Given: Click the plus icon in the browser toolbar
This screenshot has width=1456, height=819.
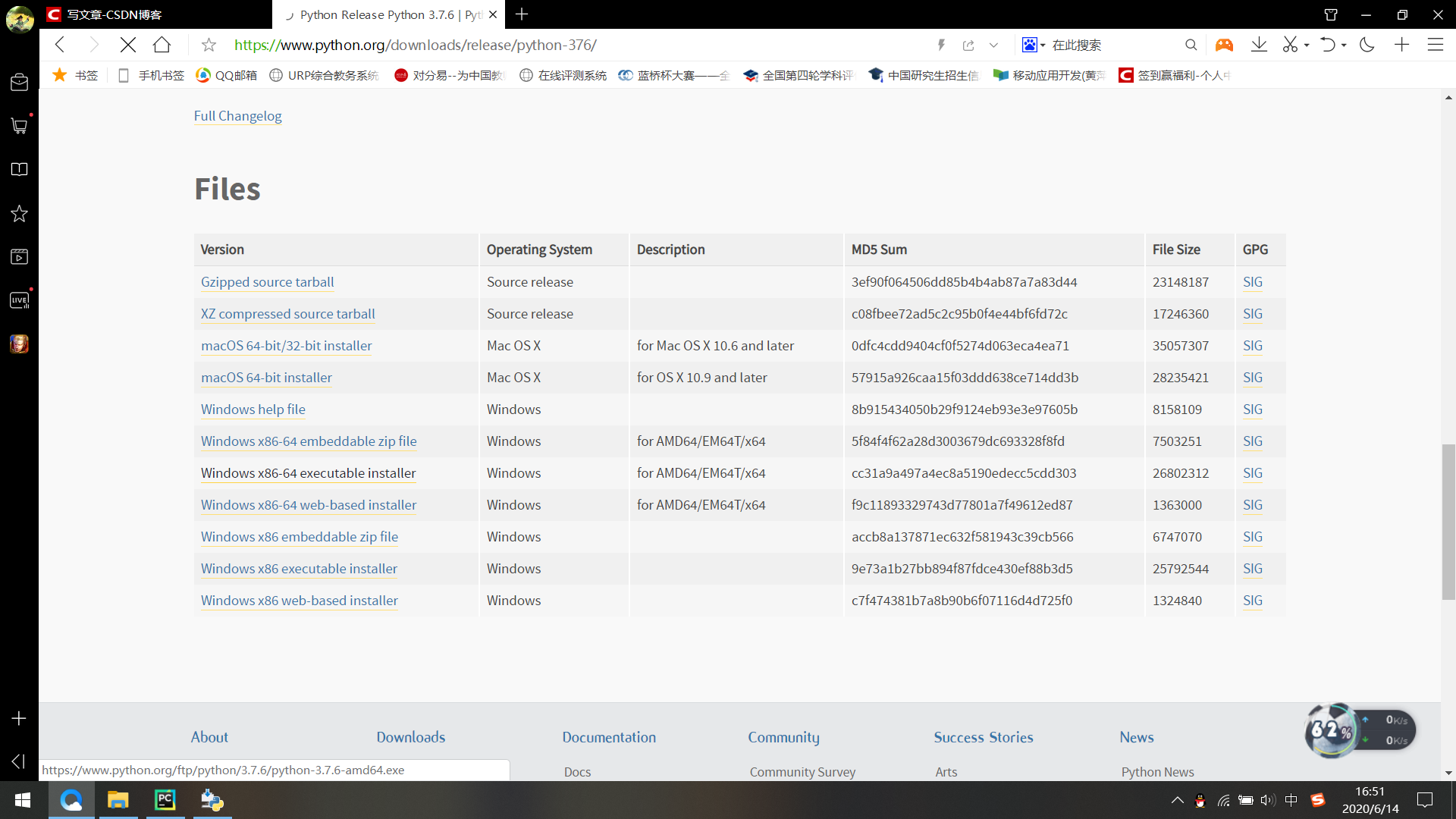Looking at the screenshot, I should pos(1401,45).
